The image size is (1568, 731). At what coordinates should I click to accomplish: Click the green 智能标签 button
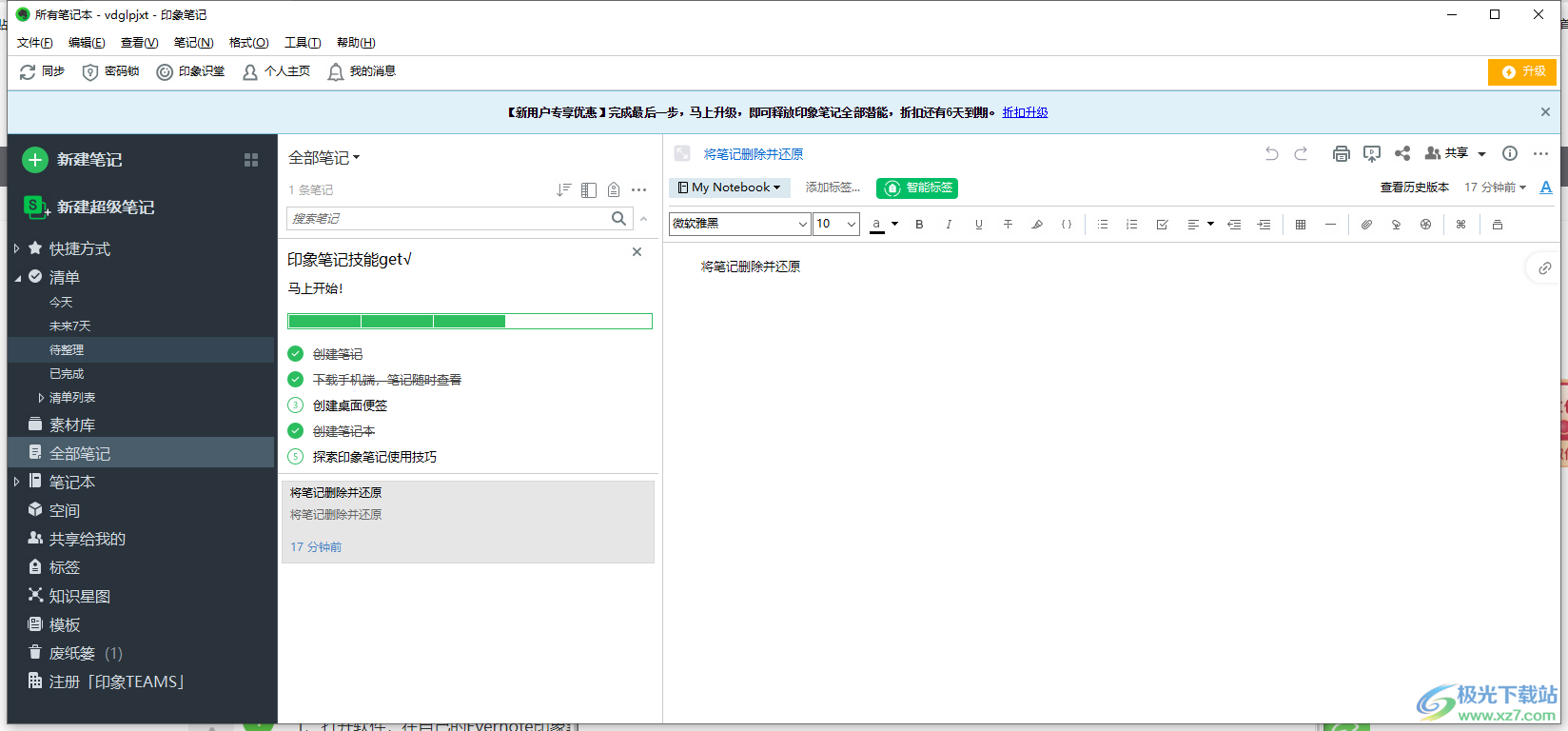point(917,188)
